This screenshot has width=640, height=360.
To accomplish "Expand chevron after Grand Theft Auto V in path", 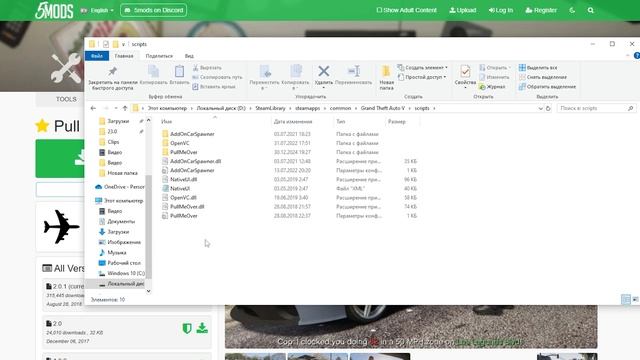I will tap(410, 108).
